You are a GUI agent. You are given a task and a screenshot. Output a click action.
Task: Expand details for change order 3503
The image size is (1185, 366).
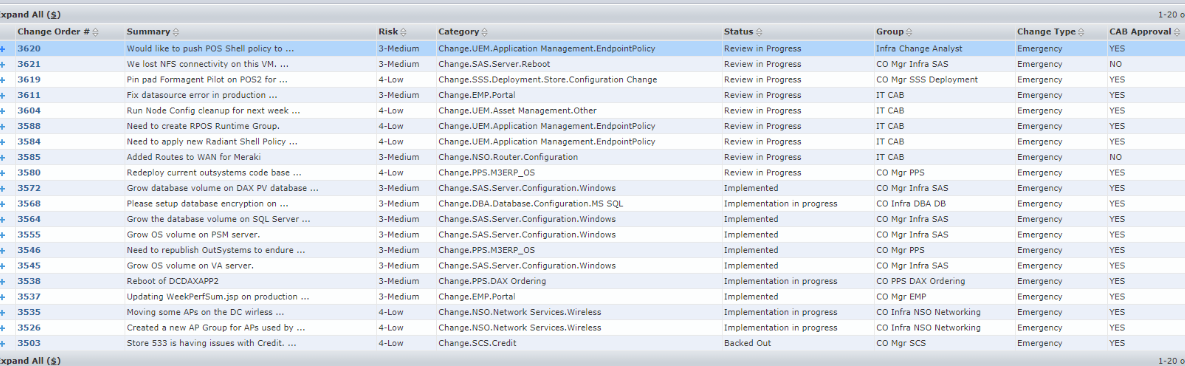tap(3, 343)
